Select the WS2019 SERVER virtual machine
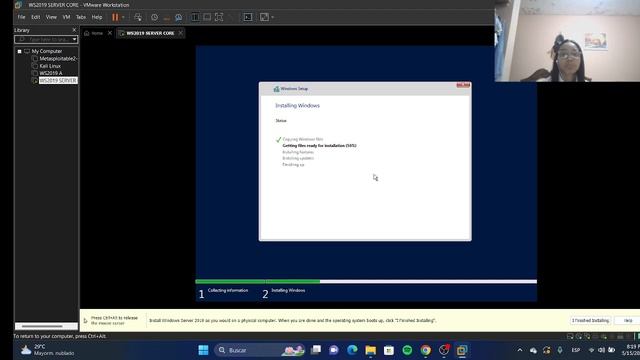 (x=58, y=80)
